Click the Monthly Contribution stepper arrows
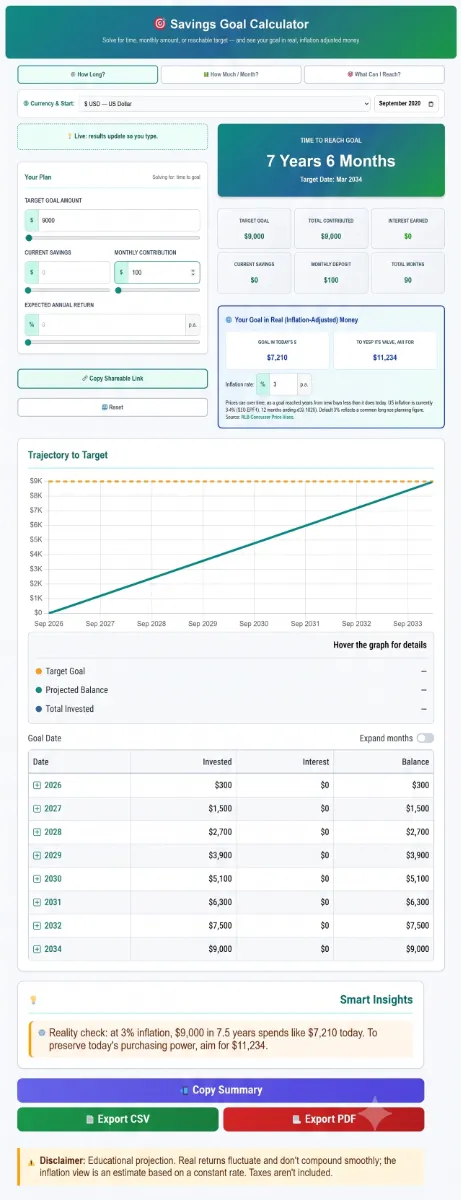Screen dimensions: 461x1200 (x=193, y=272)
